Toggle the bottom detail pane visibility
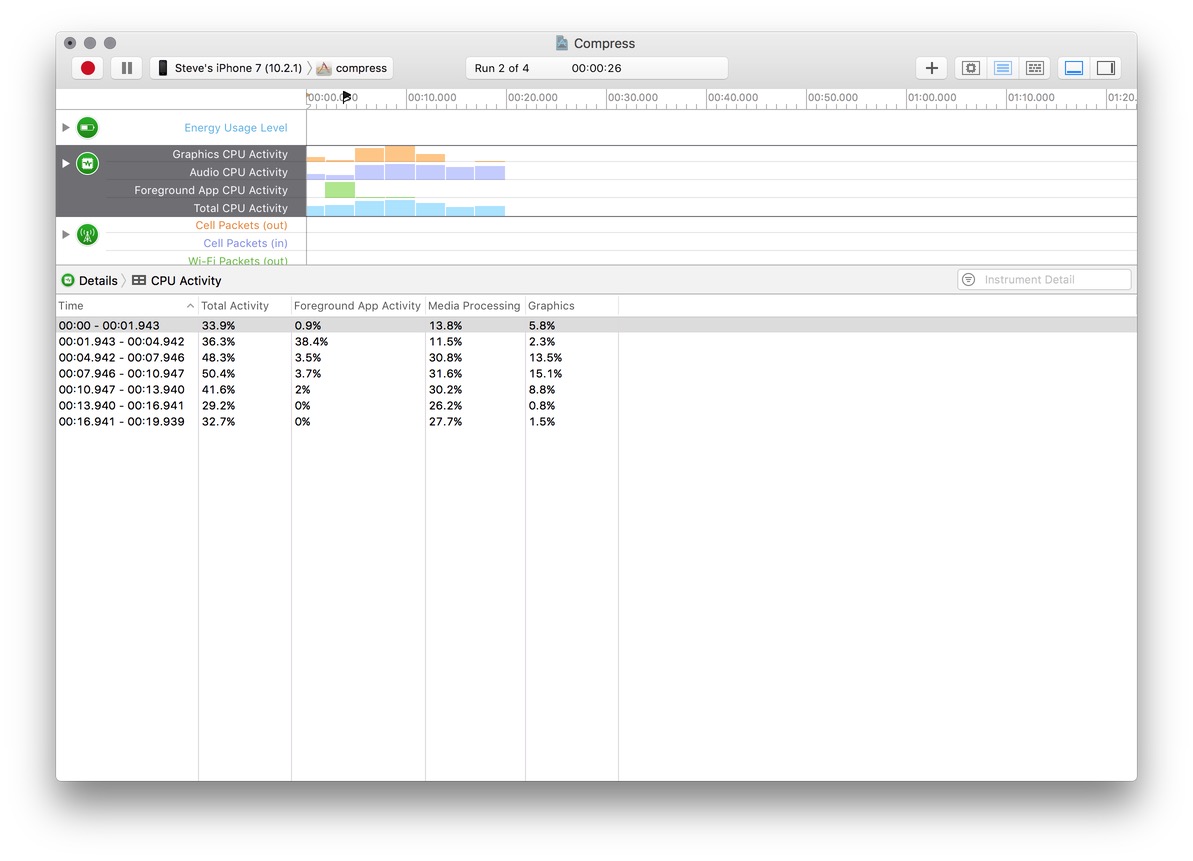This screenshot has height=861, width=1193. coord(1074,68)
